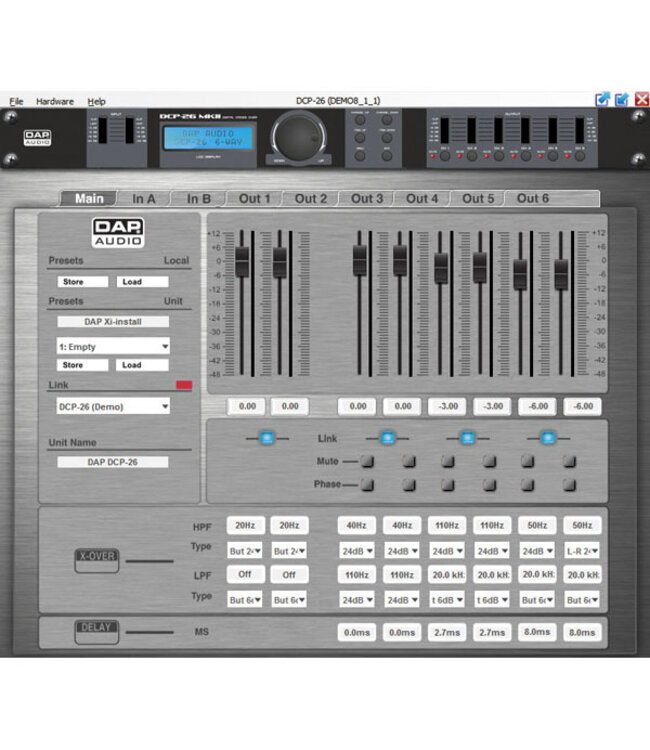Image resolution: width=650 pixels, height=750 pixels.
Task: Toggle the blue link icon for Out 1 and Out 2
Action: coord(387,438)
